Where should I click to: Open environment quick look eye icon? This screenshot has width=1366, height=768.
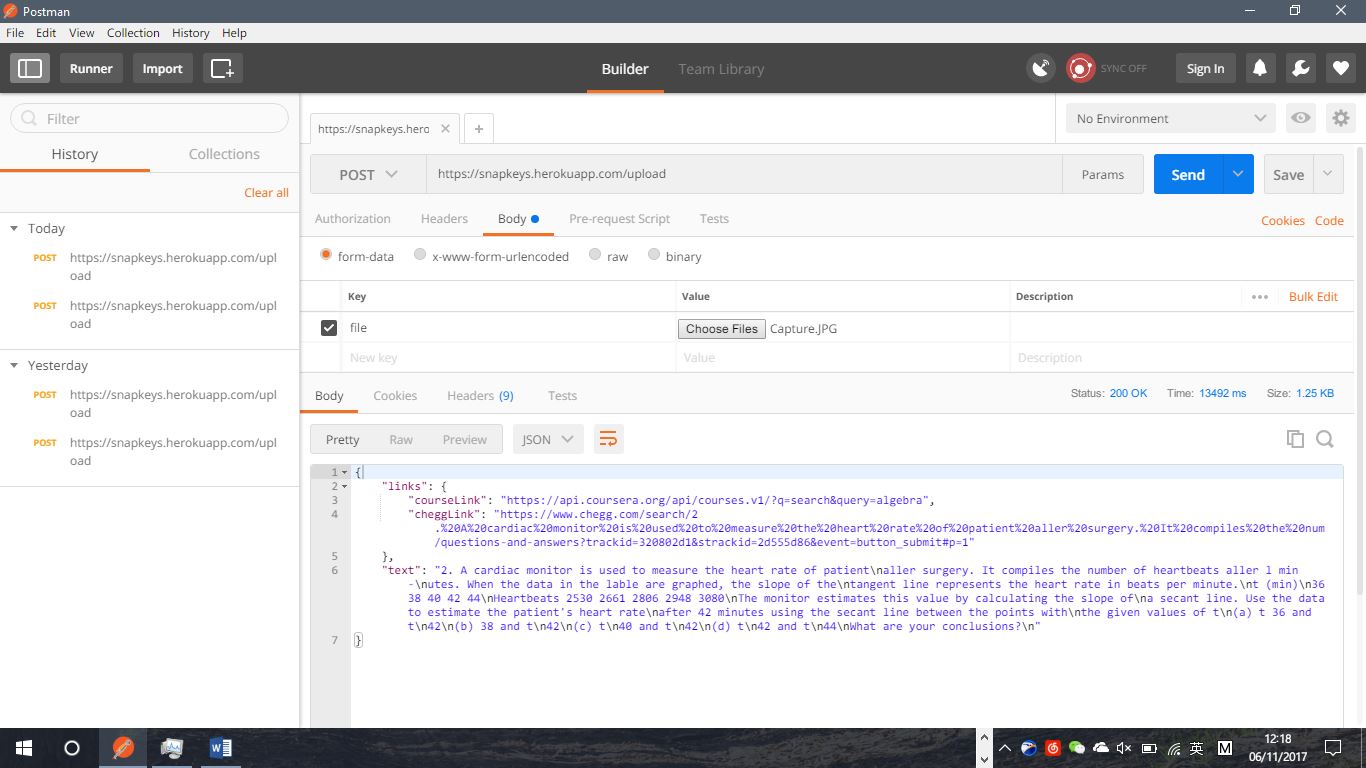(x=1300, y=118)
